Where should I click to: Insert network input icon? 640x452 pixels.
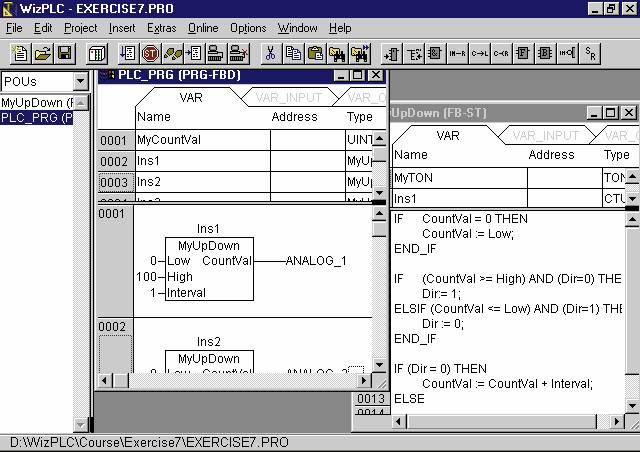pos(392,53)
